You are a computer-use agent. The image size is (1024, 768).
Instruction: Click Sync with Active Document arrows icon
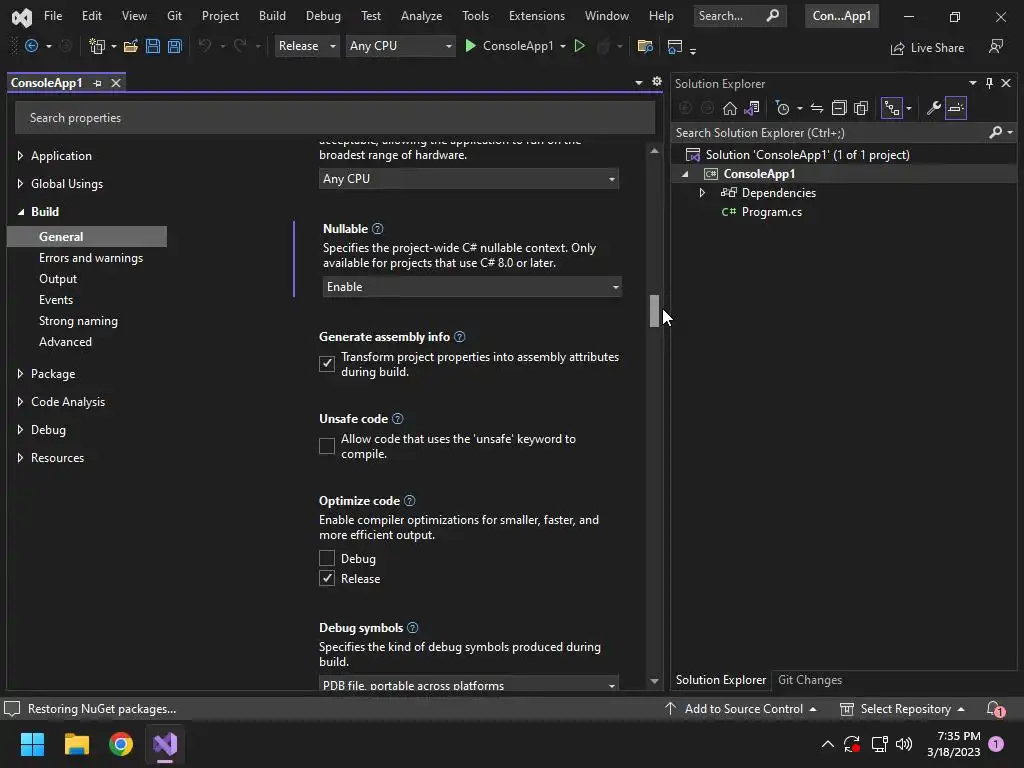pyautogui.click(x=816, y=108)
